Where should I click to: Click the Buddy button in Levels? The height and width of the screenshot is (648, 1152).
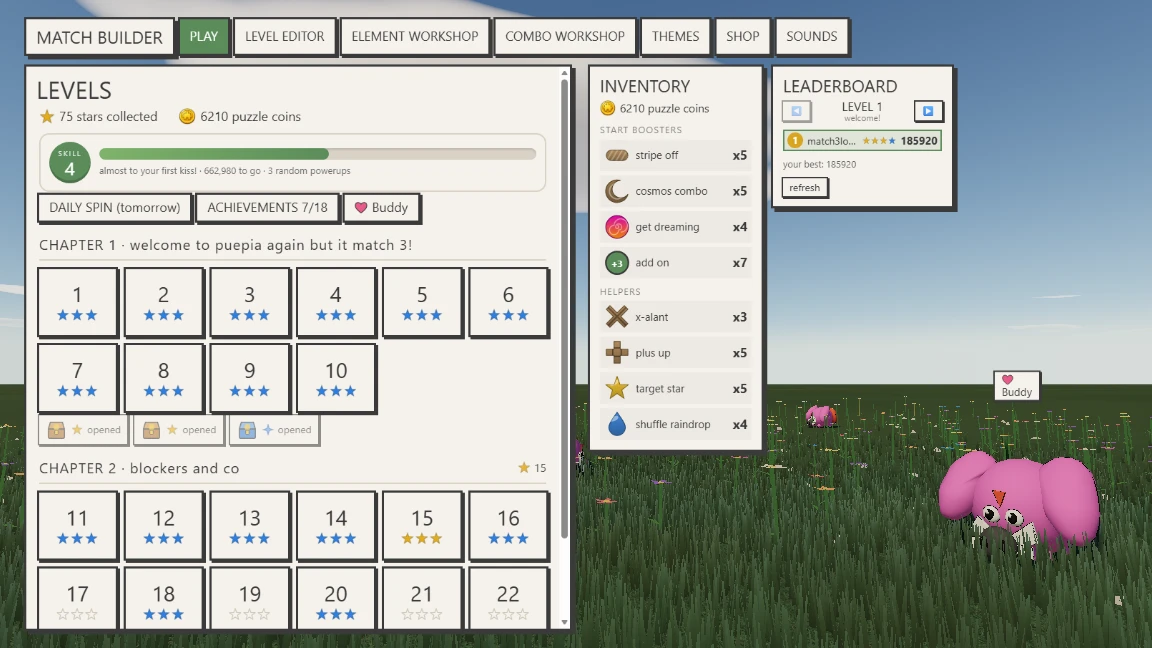click(381, 208)
